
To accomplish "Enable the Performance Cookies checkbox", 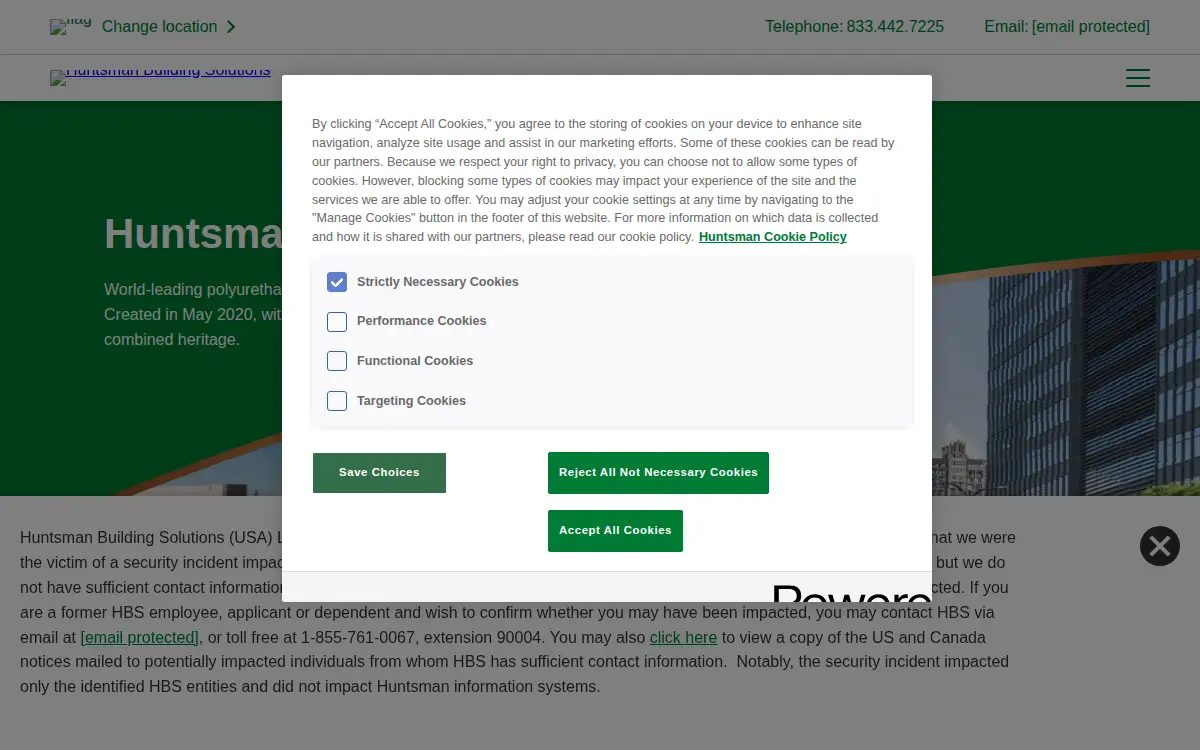I will (x=337, y=322).
